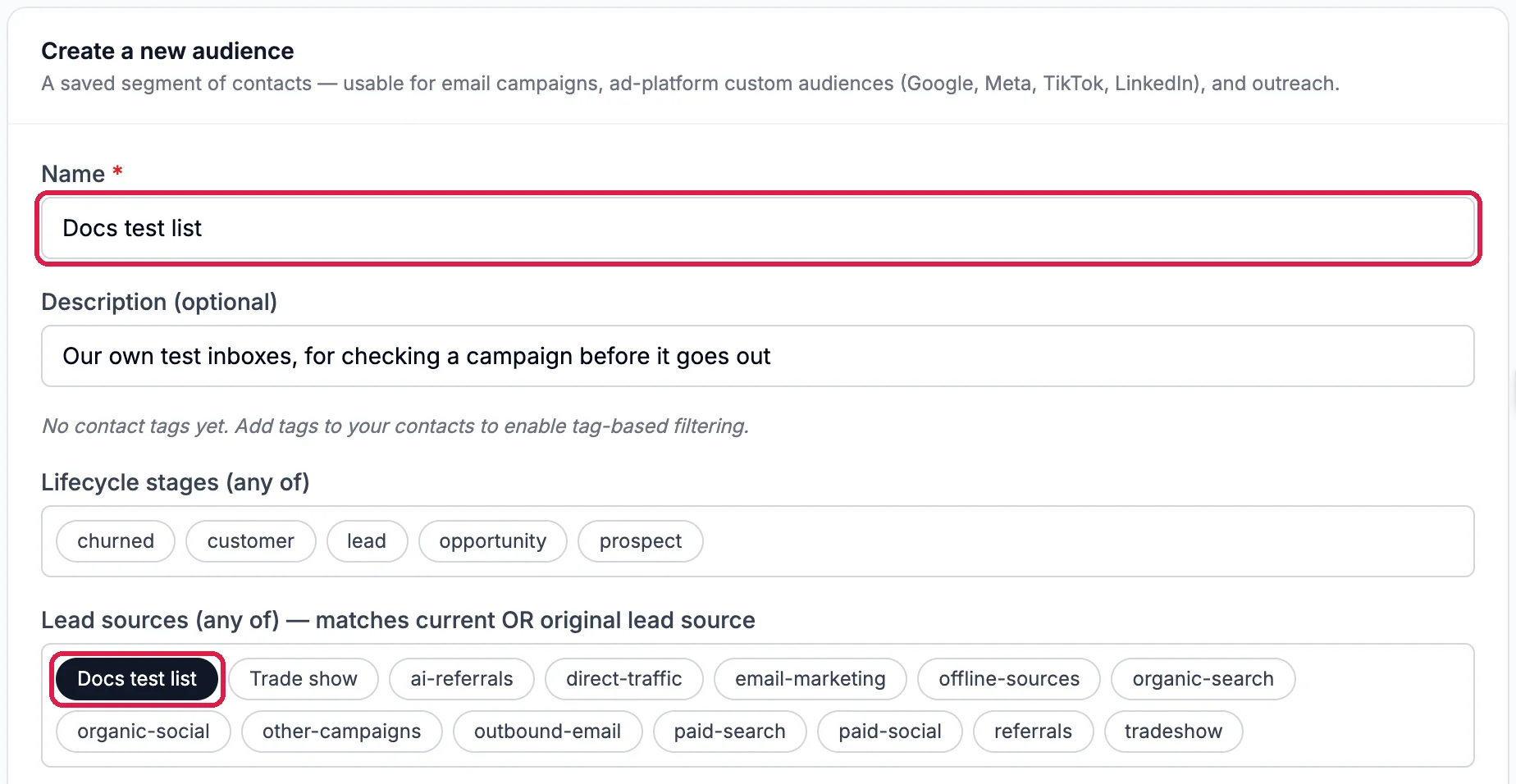This screenshot has height=784, width=1516.
Task: Select the ai-referrals lead source
Action: [x=462, y=679]
